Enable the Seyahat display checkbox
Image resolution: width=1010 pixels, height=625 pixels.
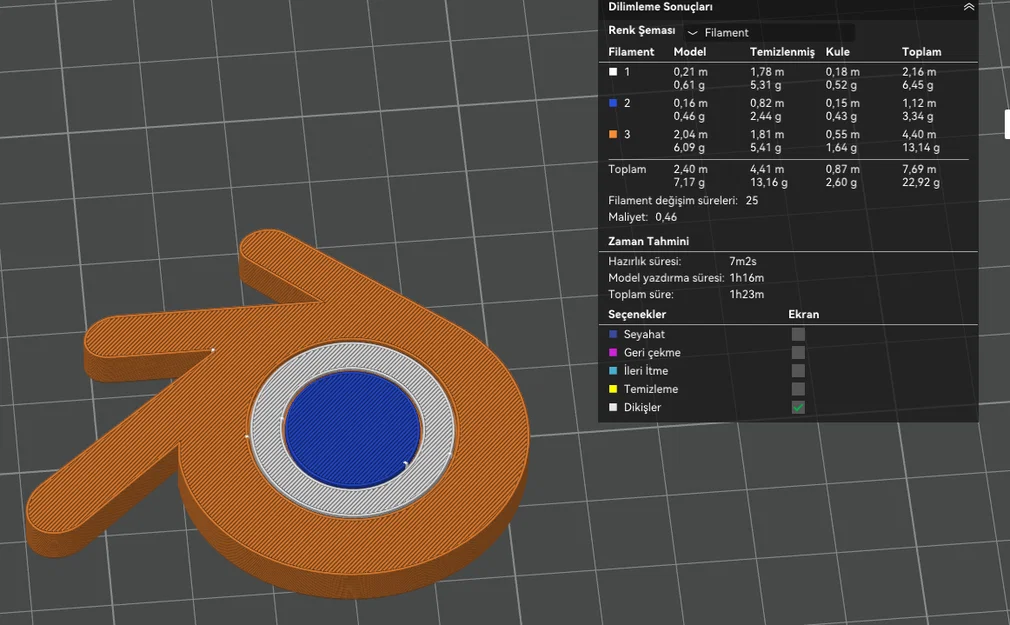coord(798,334)
